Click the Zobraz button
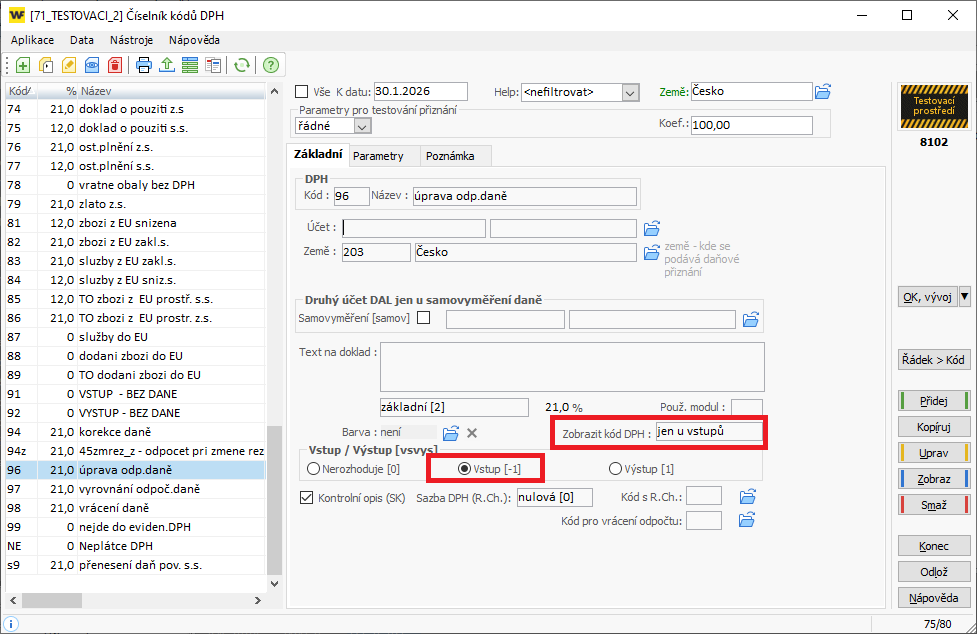Image resolution: width=977 pixels, height=634 pixels. pos(934,480)
